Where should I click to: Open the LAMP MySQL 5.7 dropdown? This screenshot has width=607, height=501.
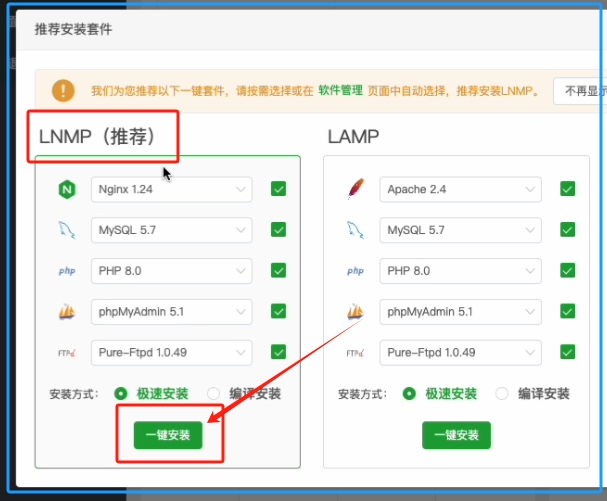460,230
